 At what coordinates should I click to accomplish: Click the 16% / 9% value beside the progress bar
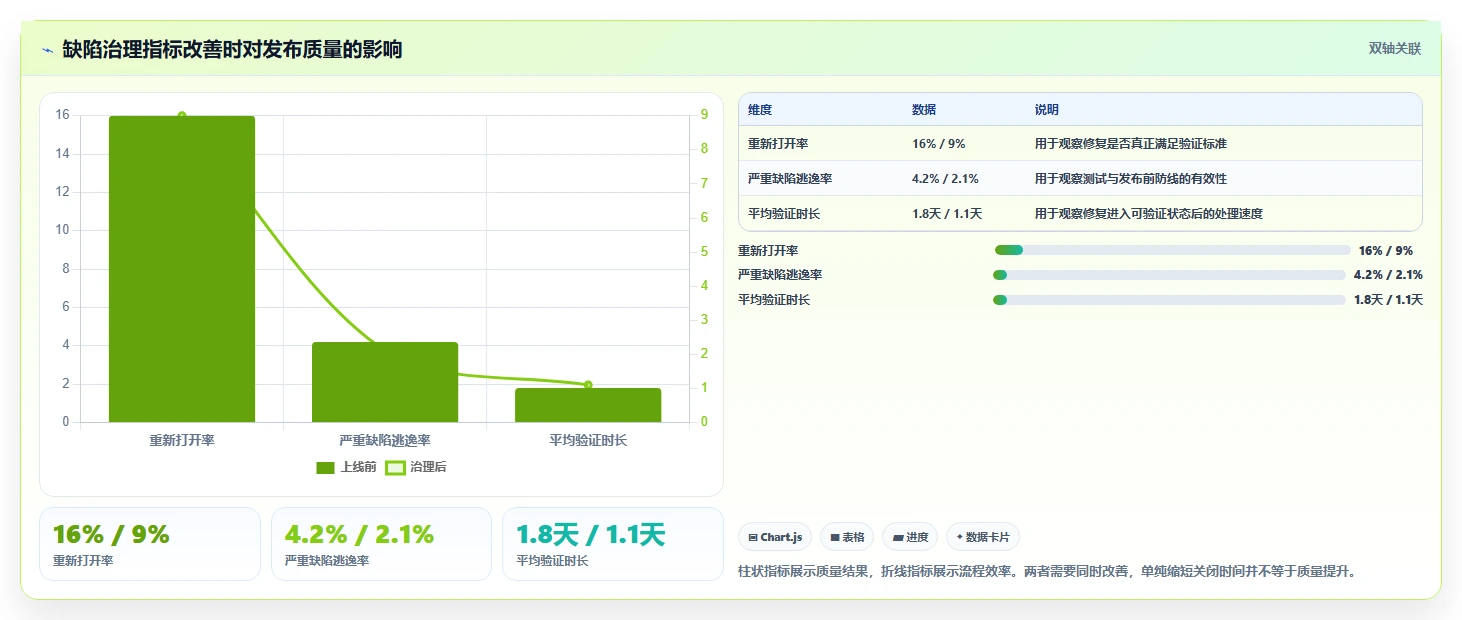point(1386,251)
